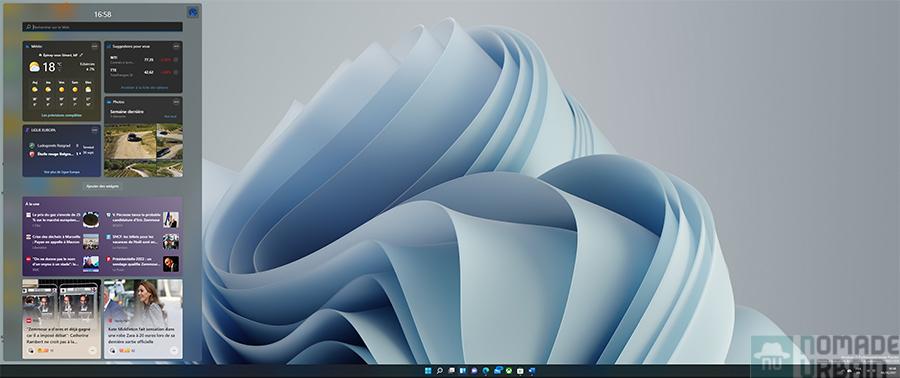Open the Météo widget options menu
900x378 pixels.
click(x=95, y=46)
